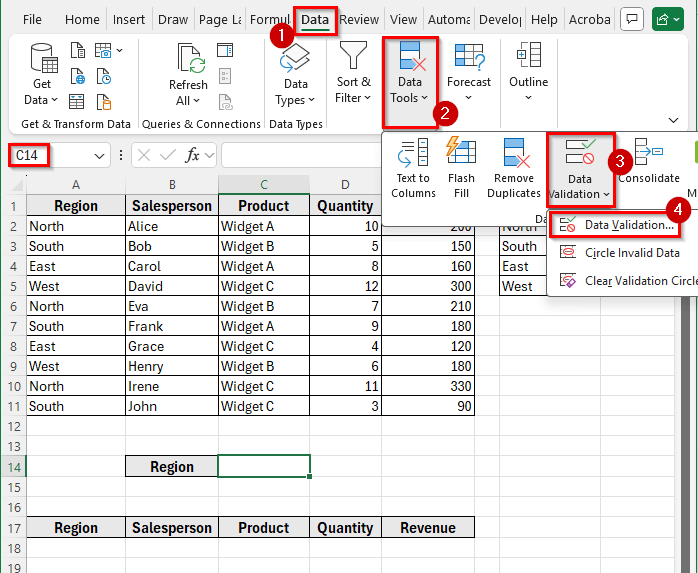Click Flash Fill
The height and width of the screenshot is (573, 698).
(461, 168)
